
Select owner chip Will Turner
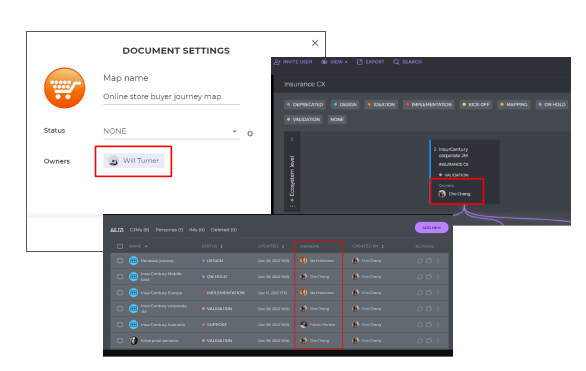(134, 161)
